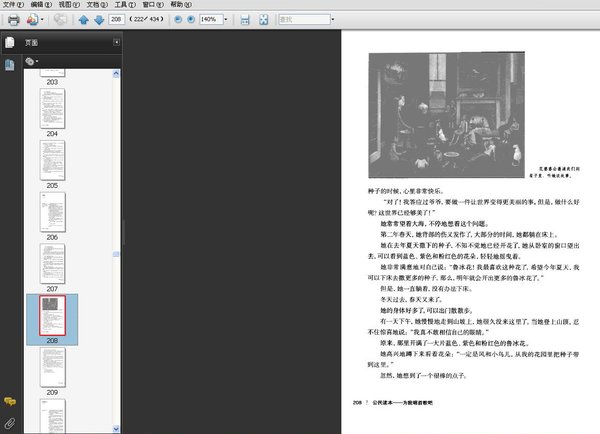
Task: Click the full-screen fit page icon
Action: coord(263,19)
